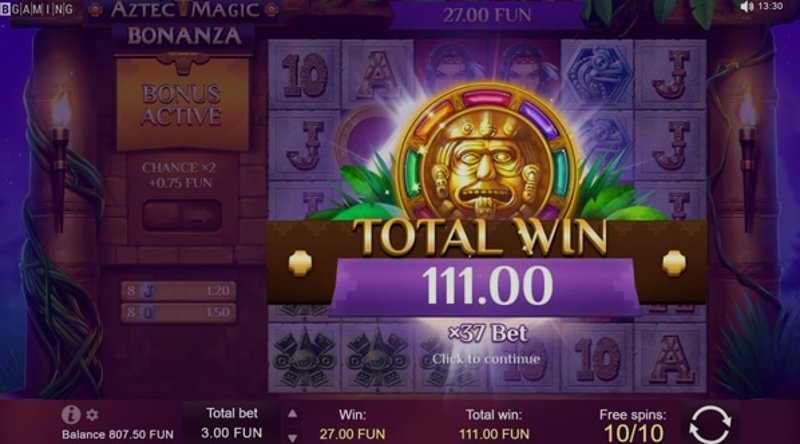The image size is (800, 444).
Task: Increase total bet with up arrow
Action: [292, 414]
